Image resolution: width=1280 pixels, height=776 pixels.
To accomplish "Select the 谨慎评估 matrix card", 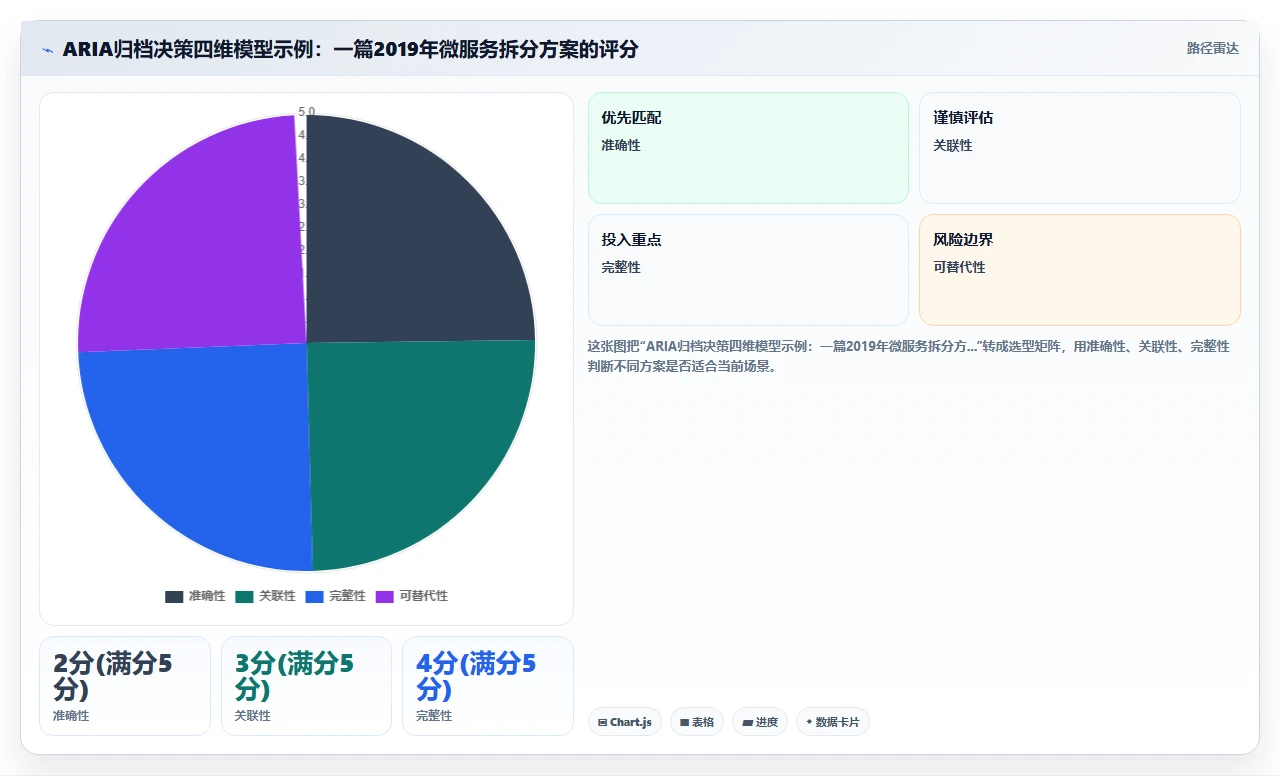I will point(1080,148).
